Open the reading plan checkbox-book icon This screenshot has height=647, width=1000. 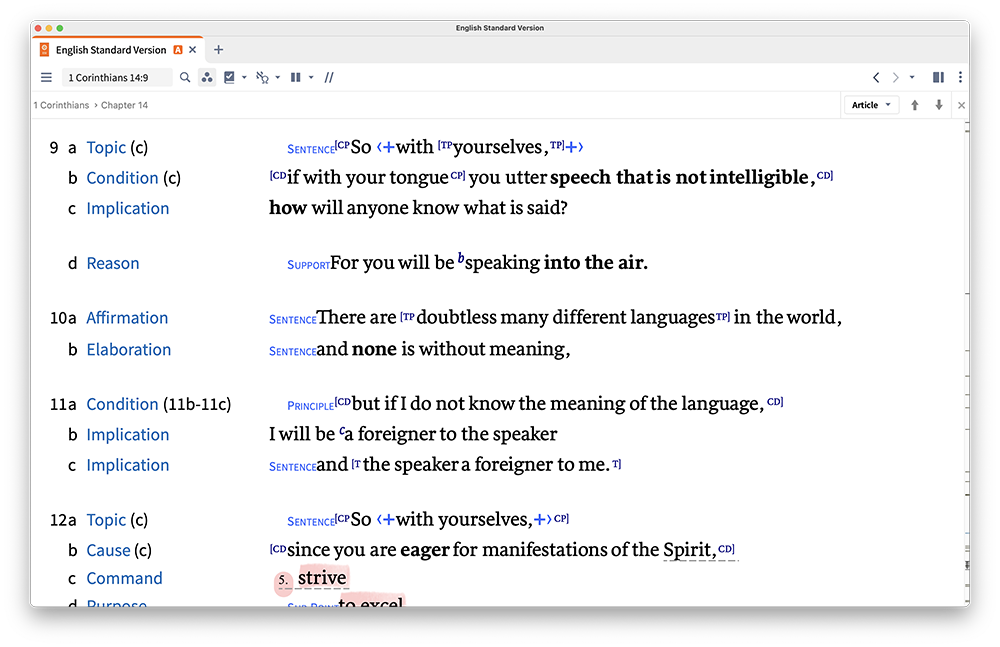click(230, 78)
